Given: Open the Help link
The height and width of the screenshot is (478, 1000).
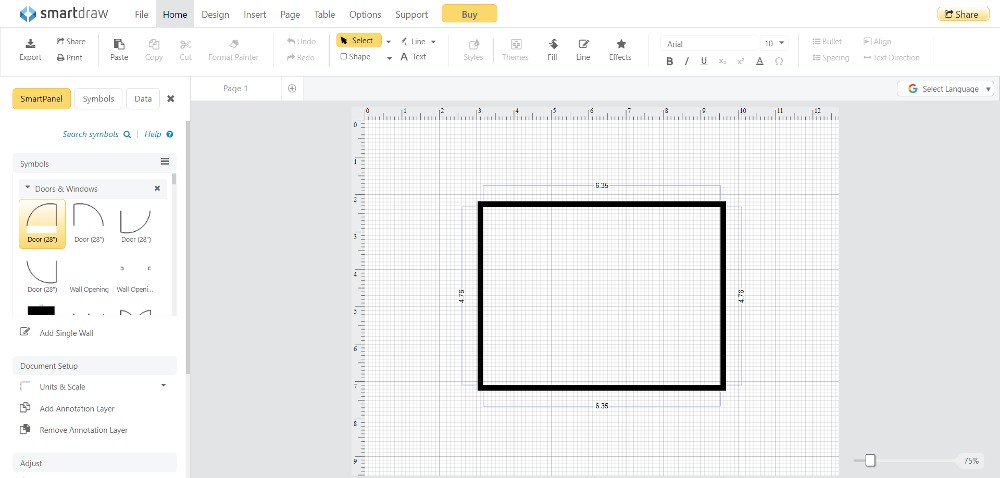Looking at the screenshot, I should (158, 134).
